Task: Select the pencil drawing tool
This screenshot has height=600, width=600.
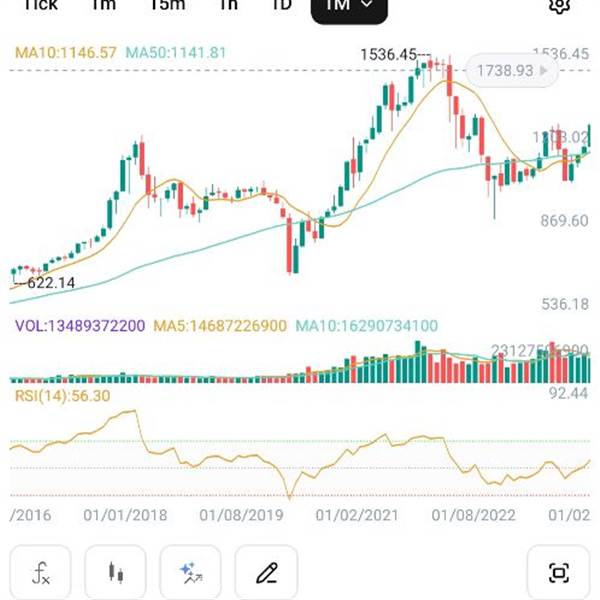Action: coord(265,573)
